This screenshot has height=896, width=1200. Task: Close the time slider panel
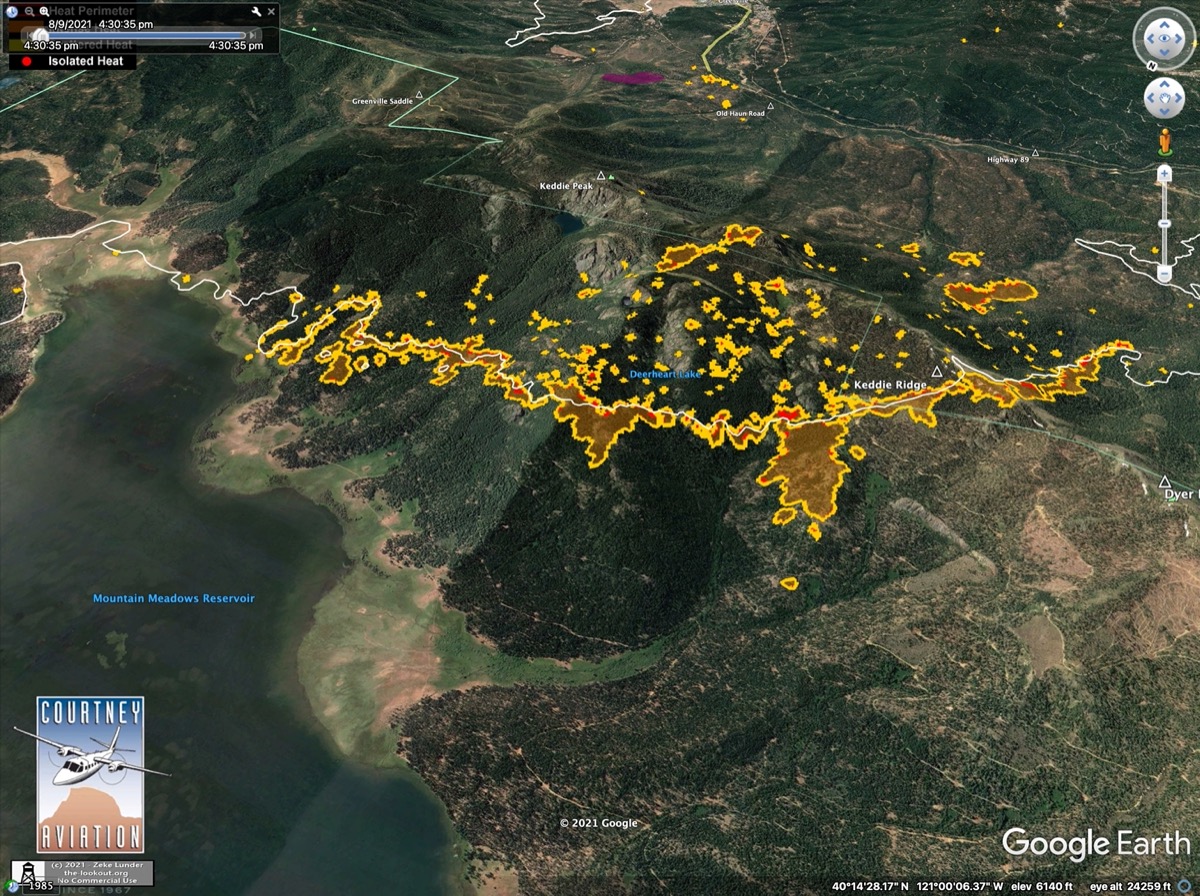(x=271, y=12)
